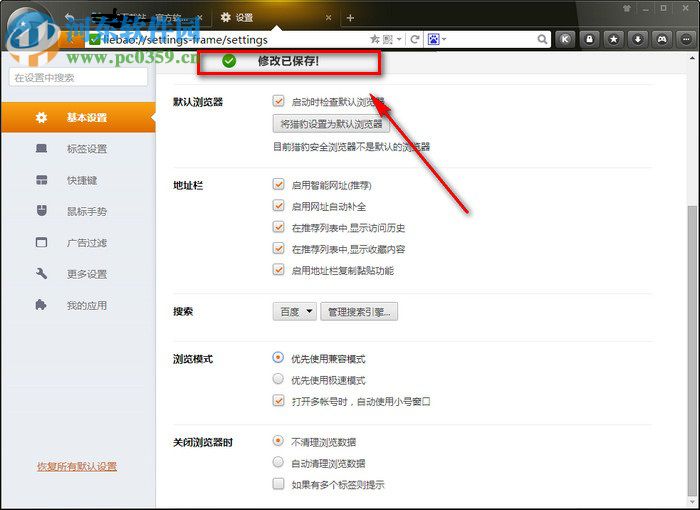Reload the page with refresh icon
Screen dimensions: 700x510
[x=415, y=39]
